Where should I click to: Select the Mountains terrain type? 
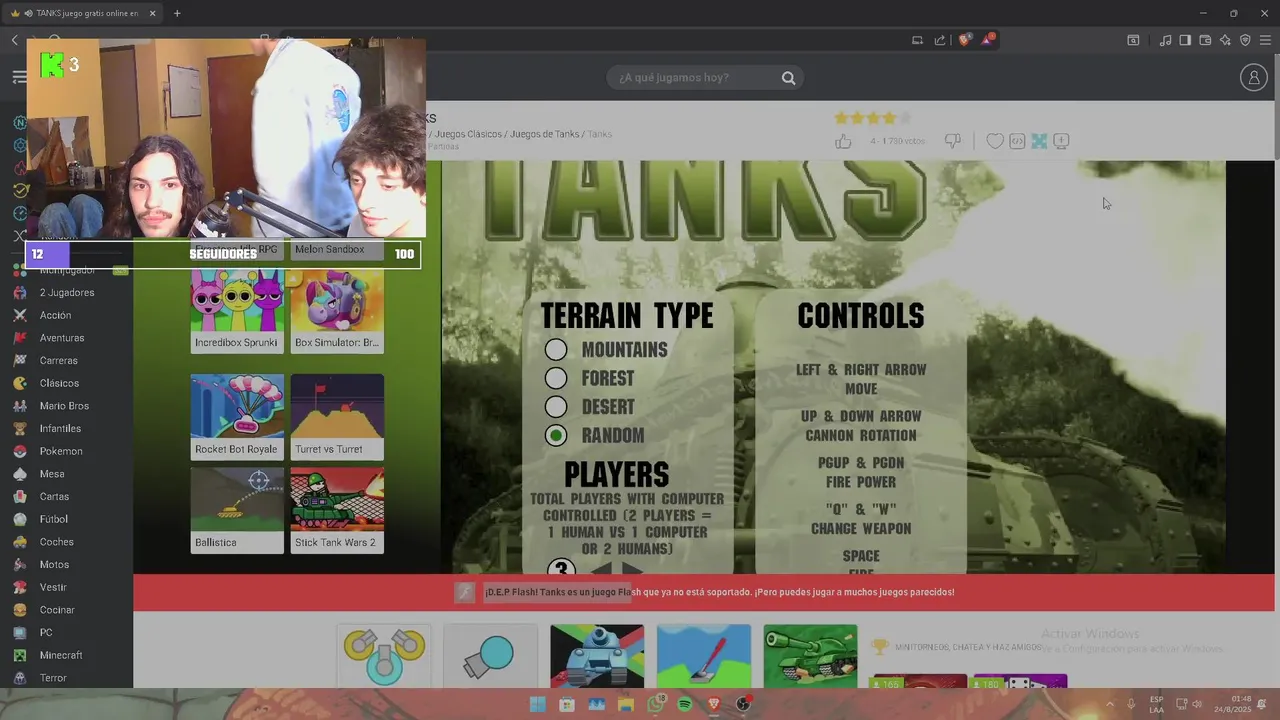(556, 350)
